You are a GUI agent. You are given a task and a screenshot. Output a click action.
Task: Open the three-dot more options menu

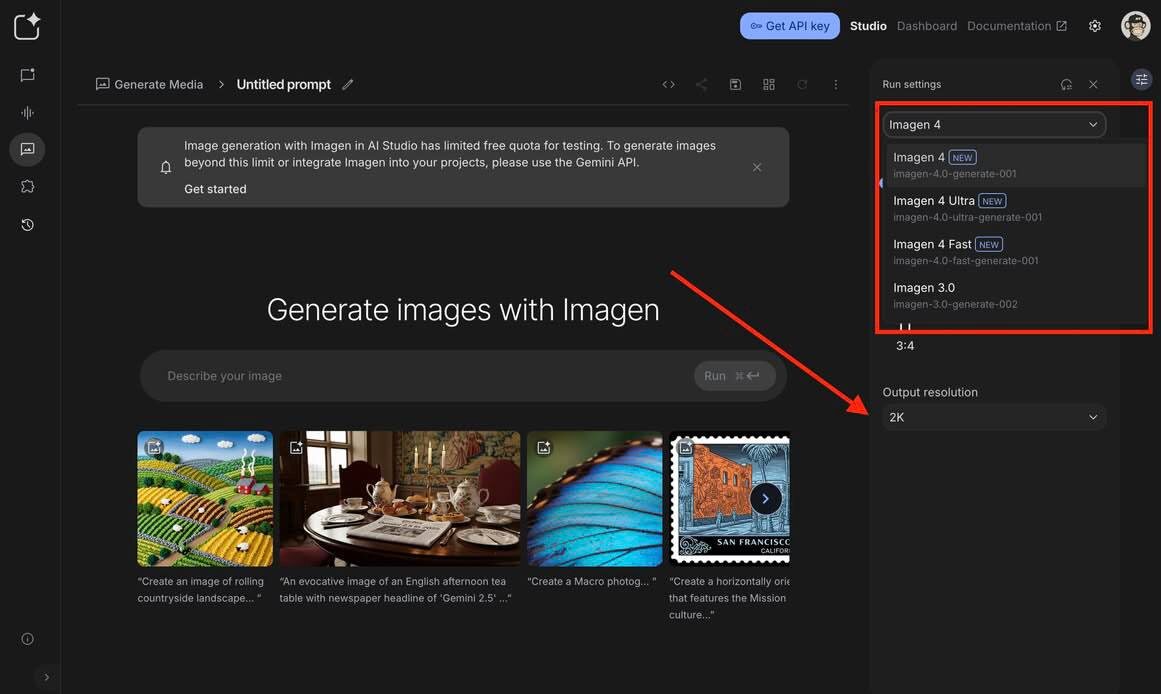coord(836,84)
